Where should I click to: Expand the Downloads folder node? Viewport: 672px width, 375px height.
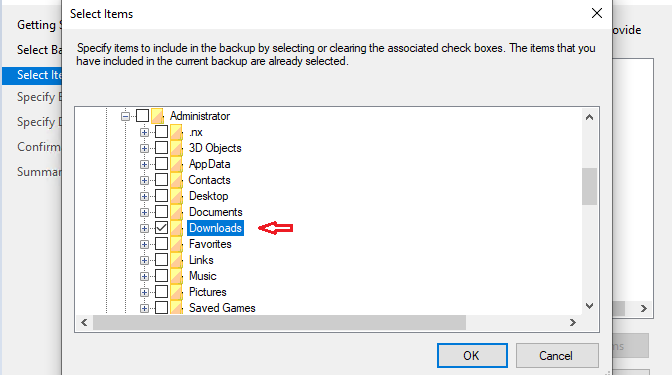(144, 228)
